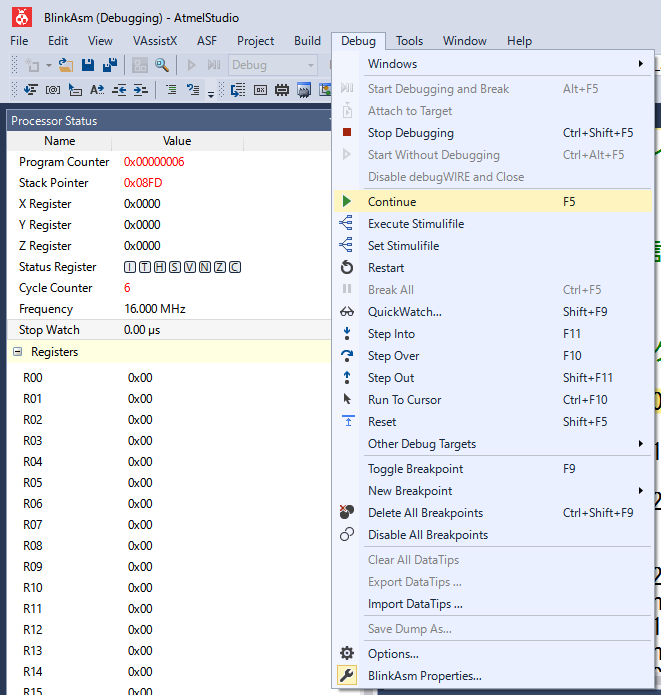This screenshot has height=695, width=661.
Task: Toggle the T flag in Status Register
Action: [145, 267]
